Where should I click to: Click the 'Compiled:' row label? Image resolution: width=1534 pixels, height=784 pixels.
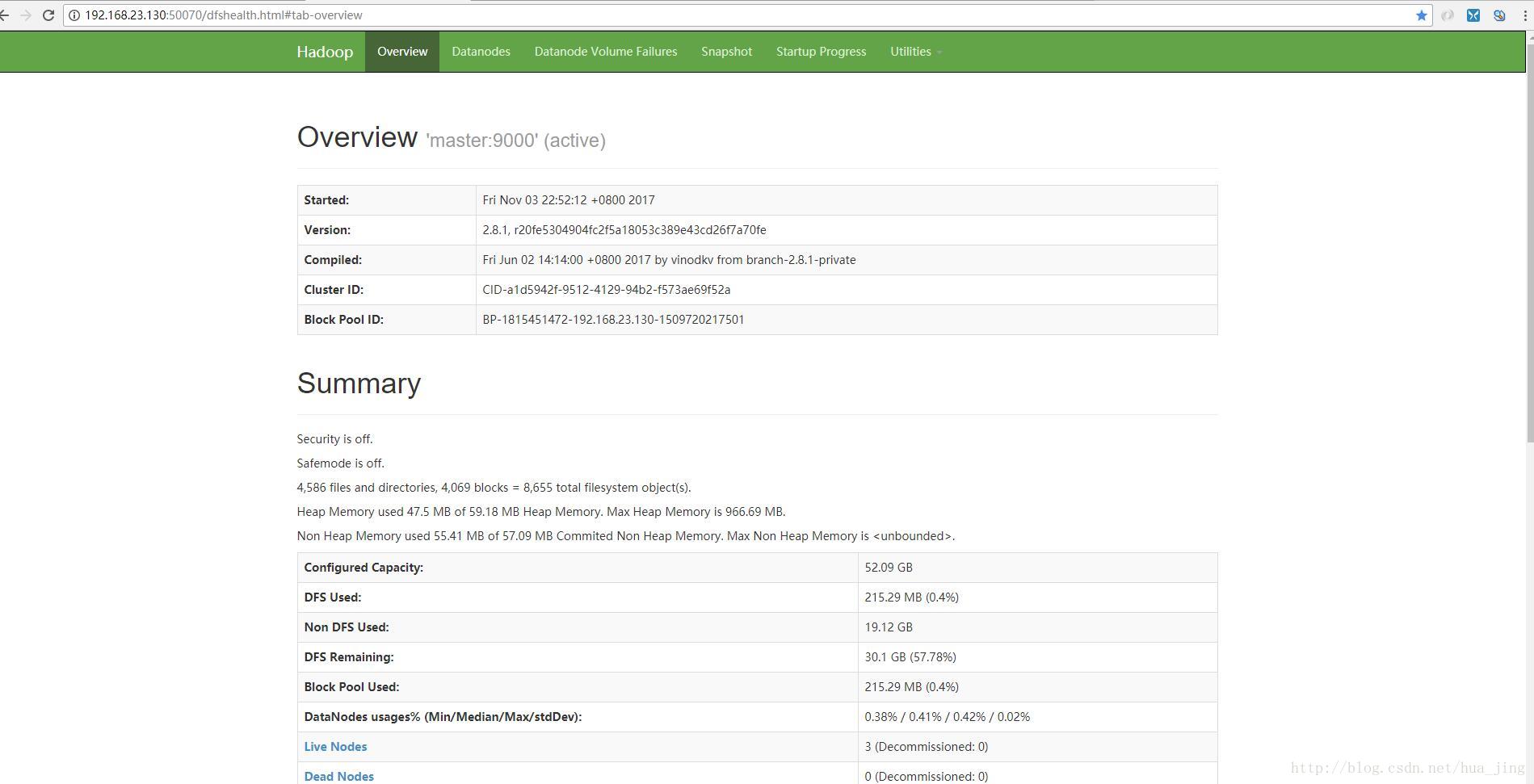coord(333,260)
